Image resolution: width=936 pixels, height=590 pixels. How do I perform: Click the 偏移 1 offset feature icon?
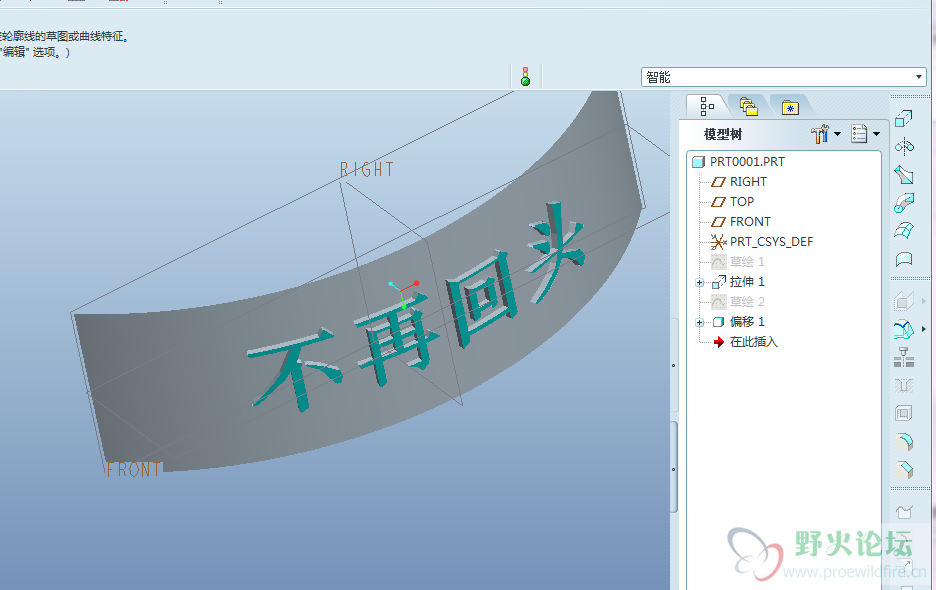click(x=719, y=322)
